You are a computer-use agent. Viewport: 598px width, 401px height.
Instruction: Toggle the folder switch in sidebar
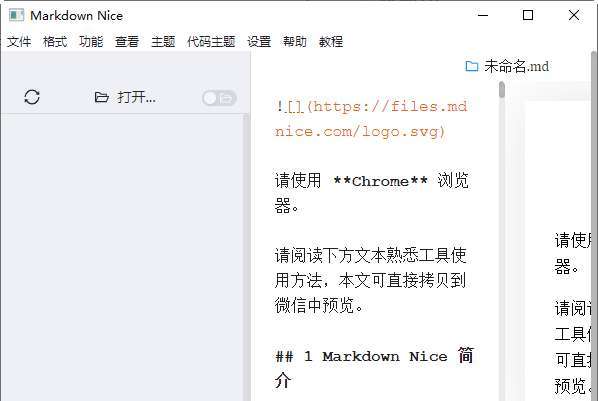(219, 98)
